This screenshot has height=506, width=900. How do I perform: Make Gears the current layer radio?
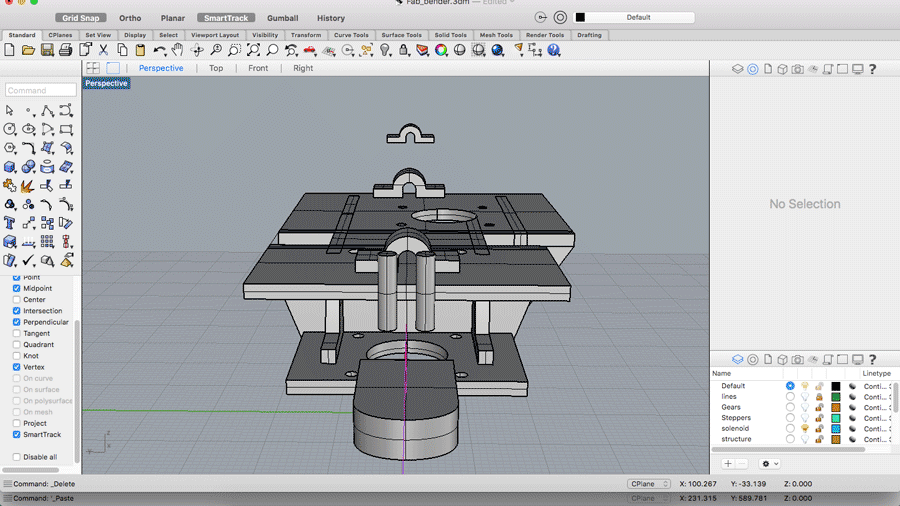point(790,407)
